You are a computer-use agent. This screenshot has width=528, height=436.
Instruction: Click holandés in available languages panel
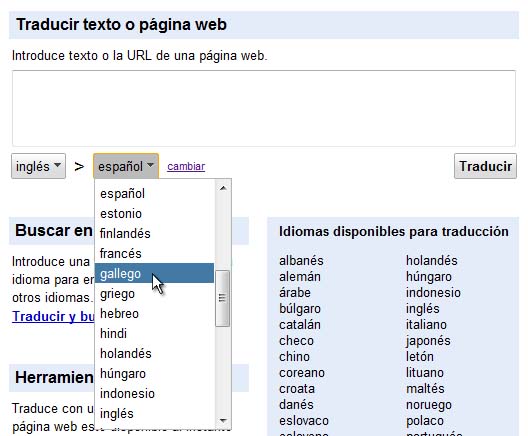(432, 261)
